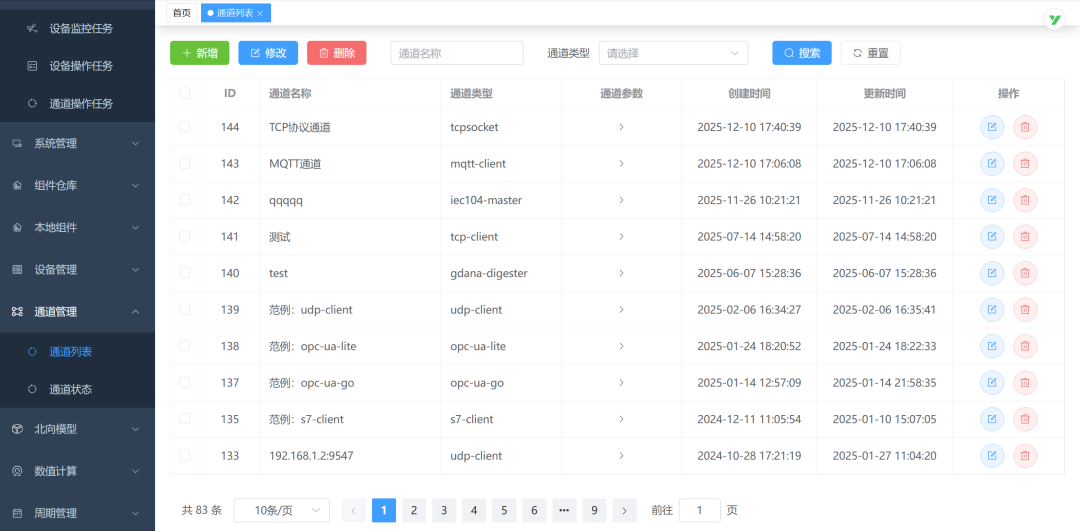Go to page 3 in pagination
Image resolution: width=1080 pixels, height=531 pixels.
pyautogui.click(x=444, y=510)
